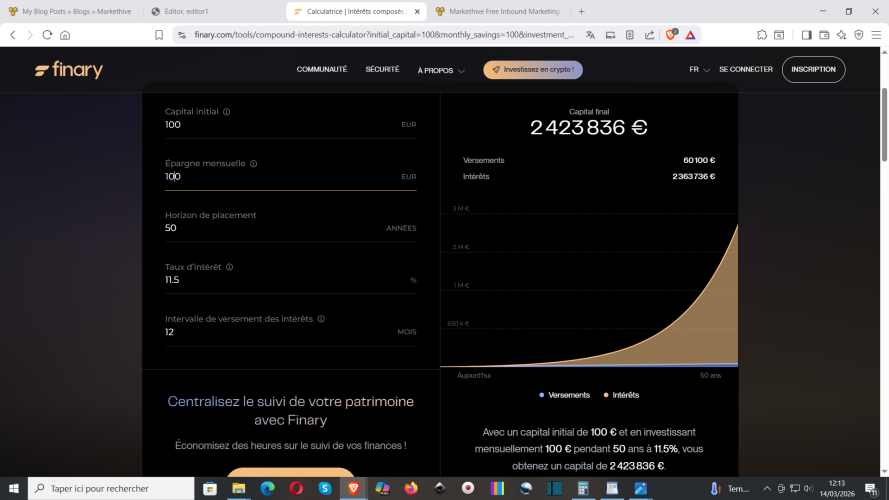The height and width of the screenshot is (500, 889).
Task: Reload the page with the refresh icon
Action: tap(47, 34)
